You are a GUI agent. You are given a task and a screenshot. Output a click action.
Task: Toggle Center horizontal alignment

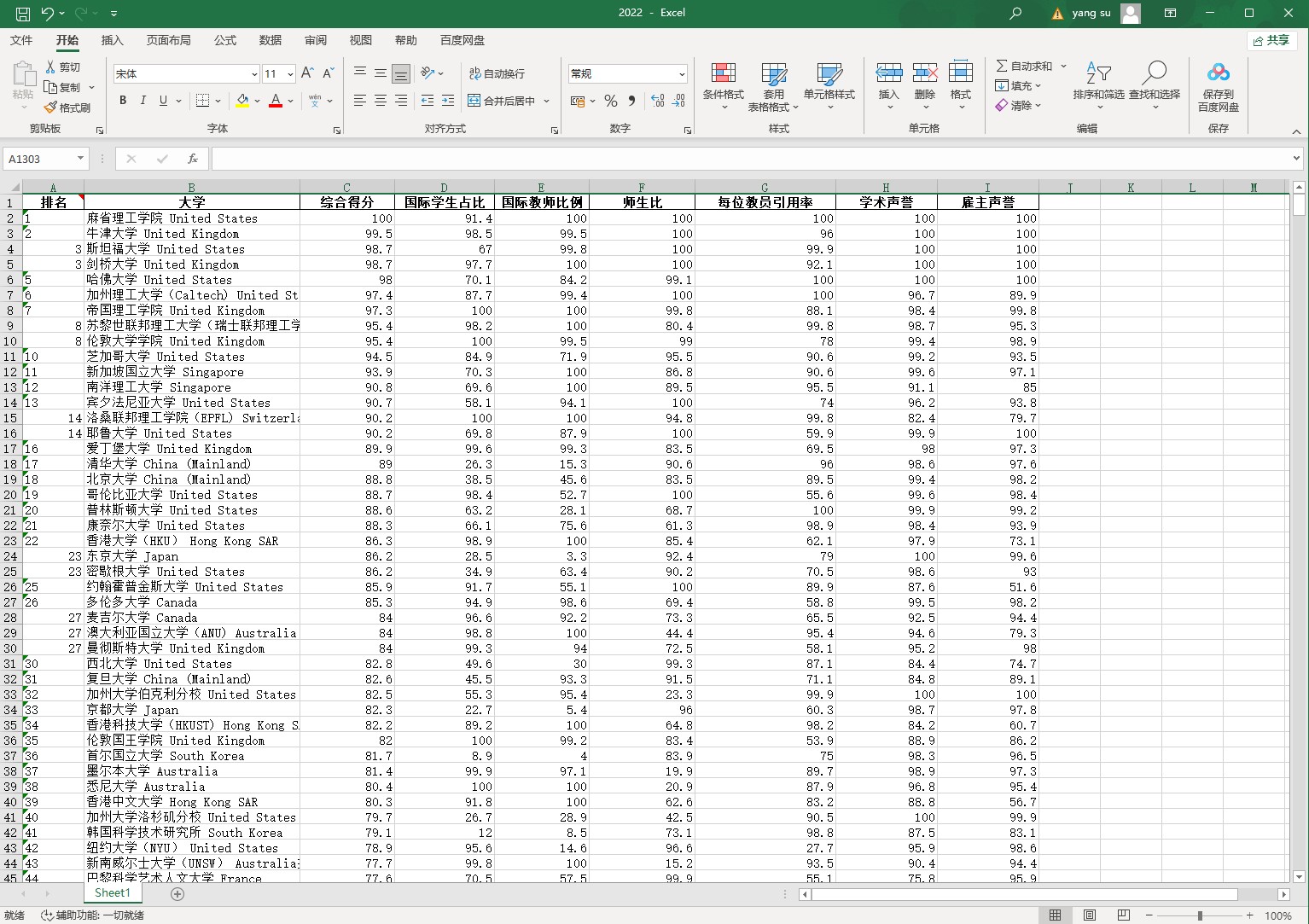381,101
